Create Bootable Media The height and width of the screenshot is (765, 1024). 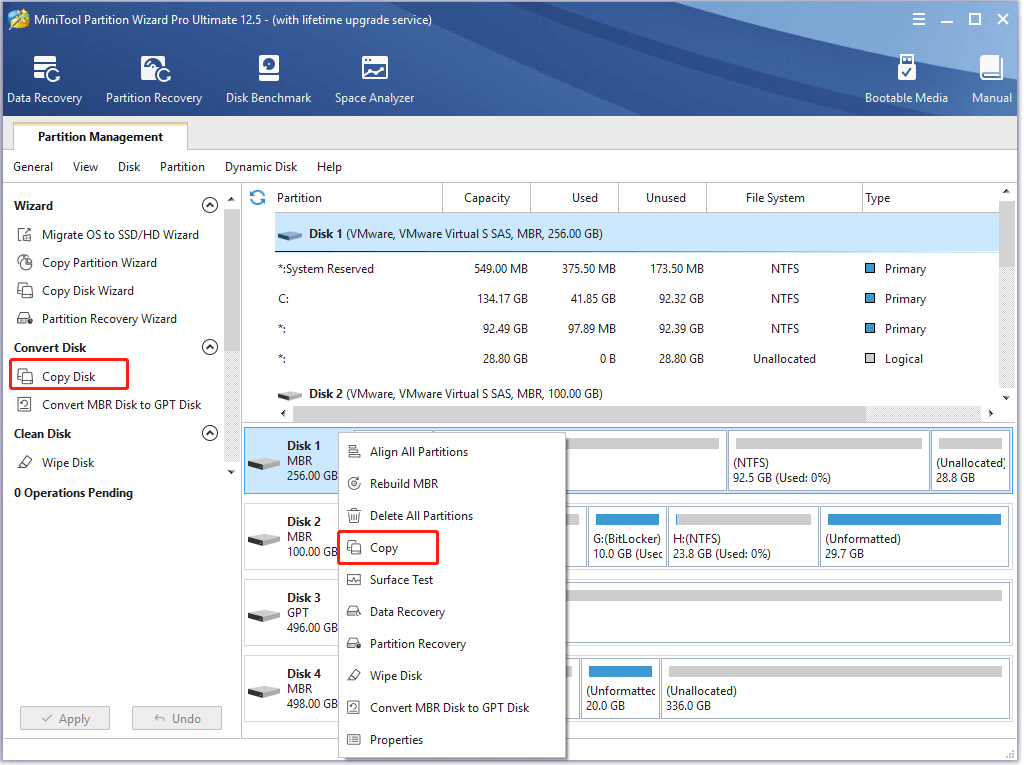click(906, 79)
